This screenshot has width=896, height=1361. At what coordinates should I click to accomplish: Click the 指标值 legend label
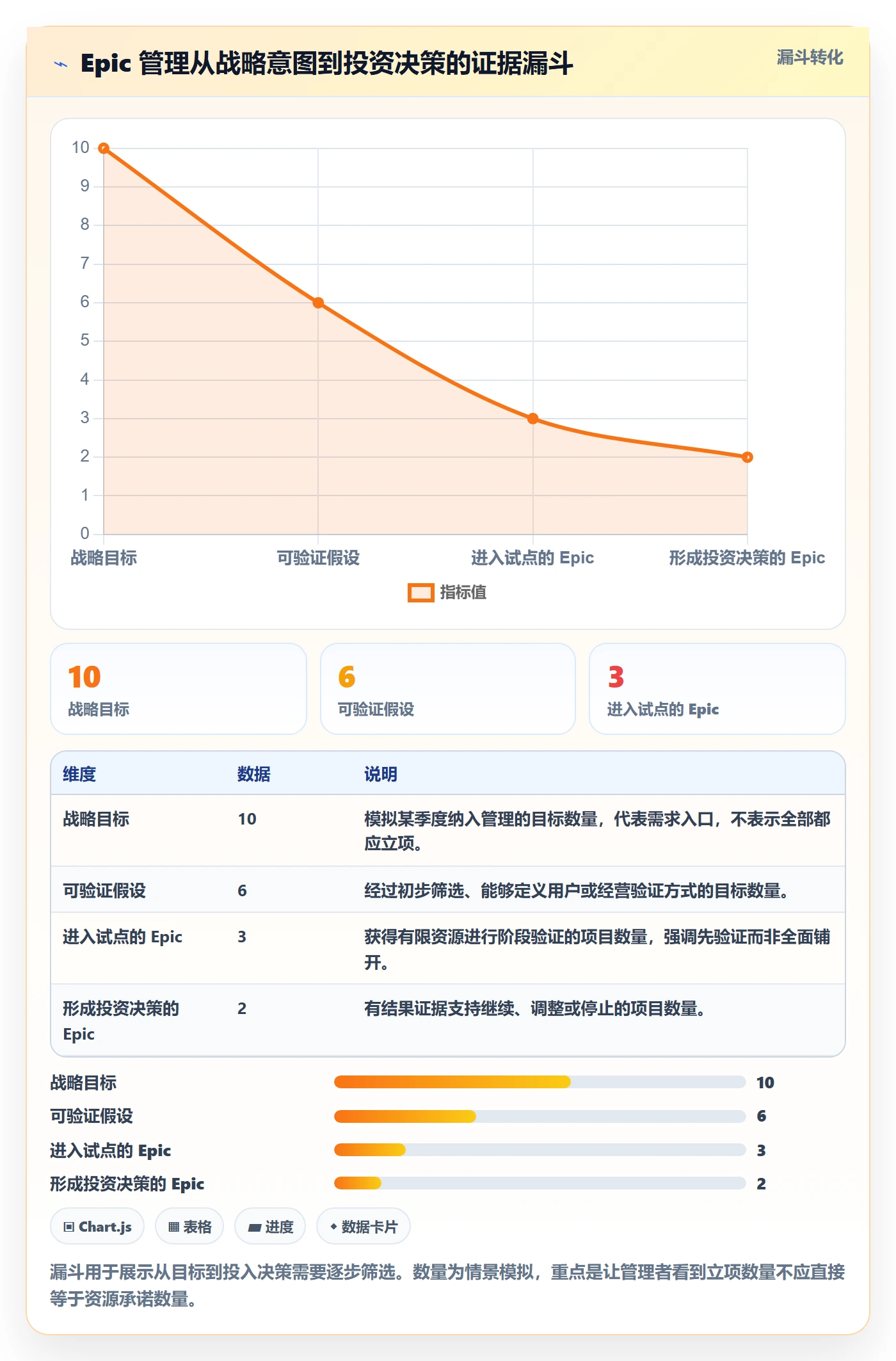pyautogui.click(x=463, y=593)
